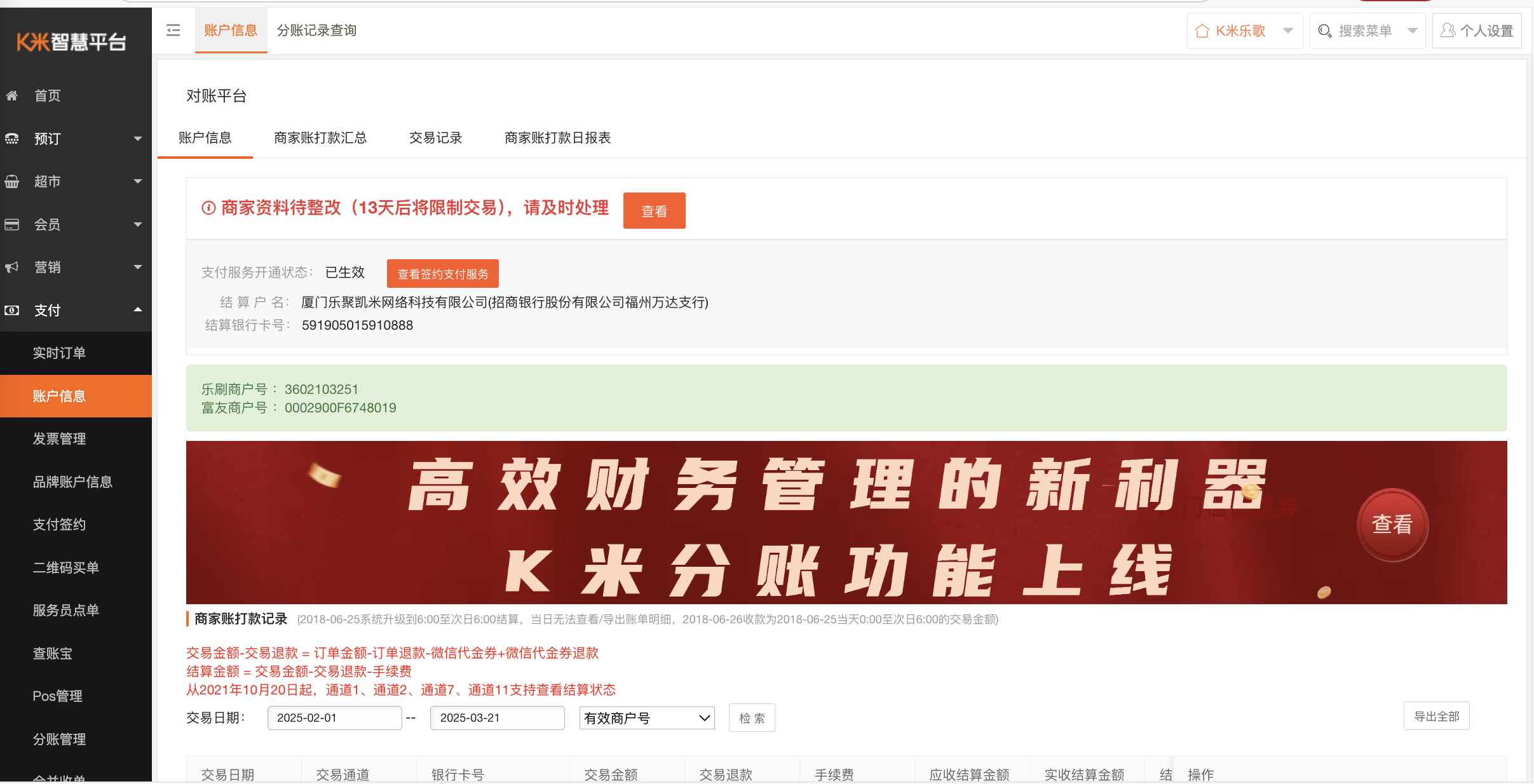This screenshot has width=1534, height=784.
Task: Click the orange 查看 button beside the warning
Action: 654,211
